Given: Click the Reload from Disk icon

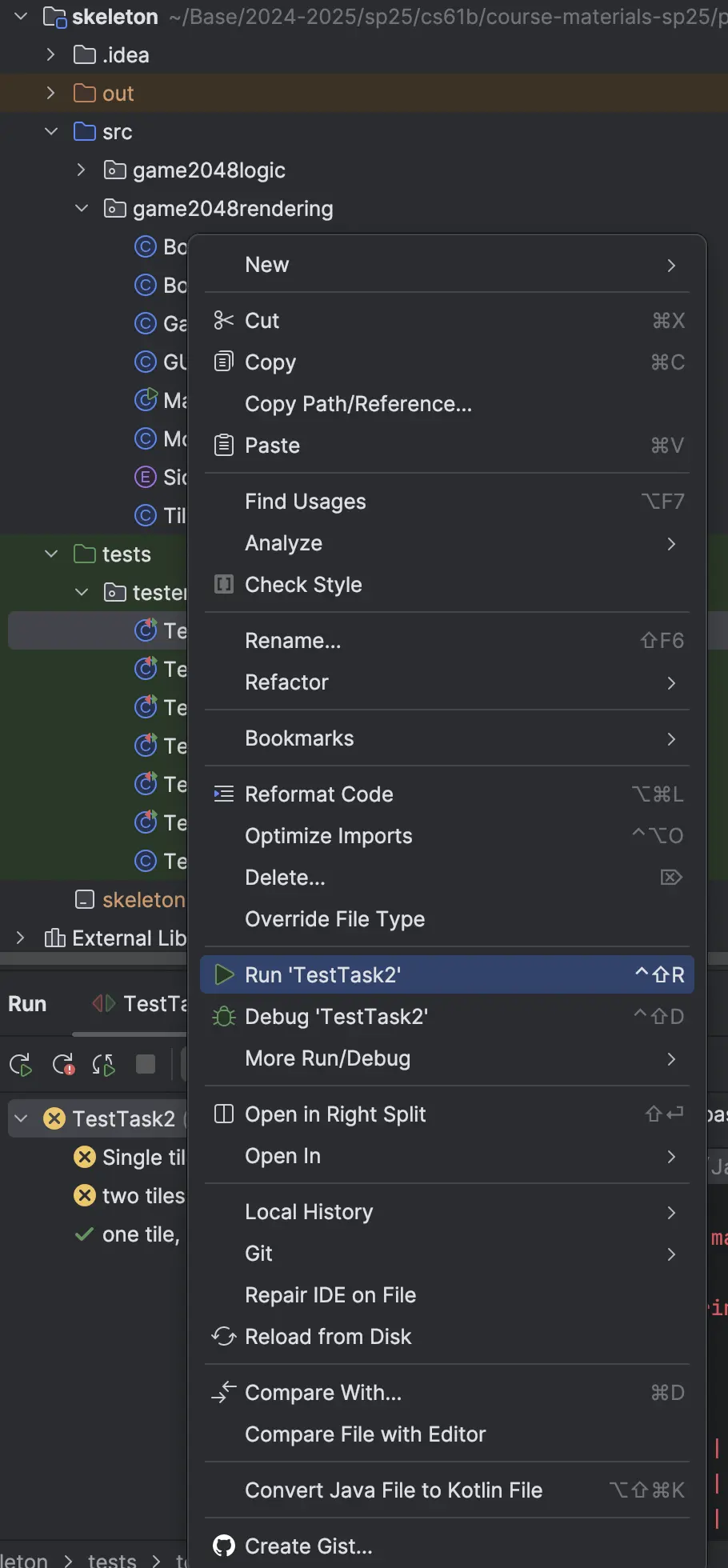Looking at the screenshot, I should [x=224, y=1336].
